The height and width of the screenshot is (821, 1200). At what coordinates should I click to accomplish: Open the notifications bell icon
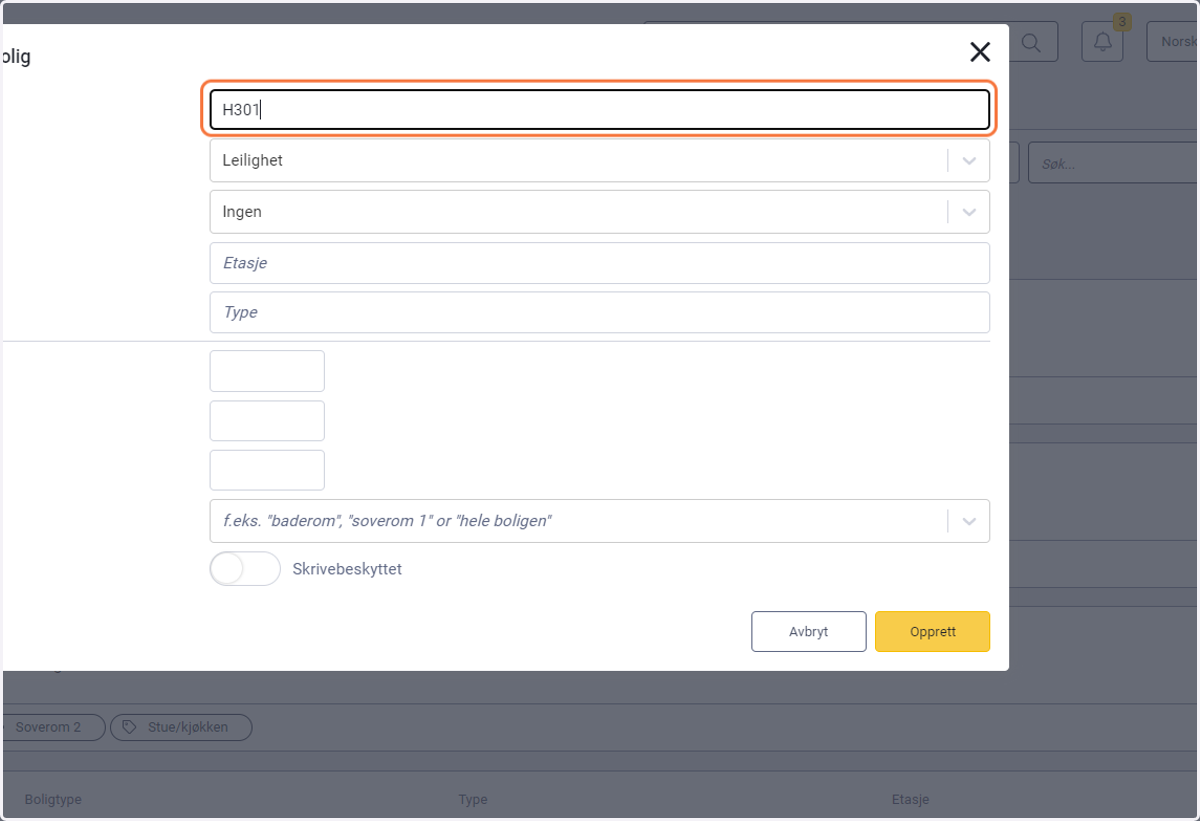(x=1103, y=42)
